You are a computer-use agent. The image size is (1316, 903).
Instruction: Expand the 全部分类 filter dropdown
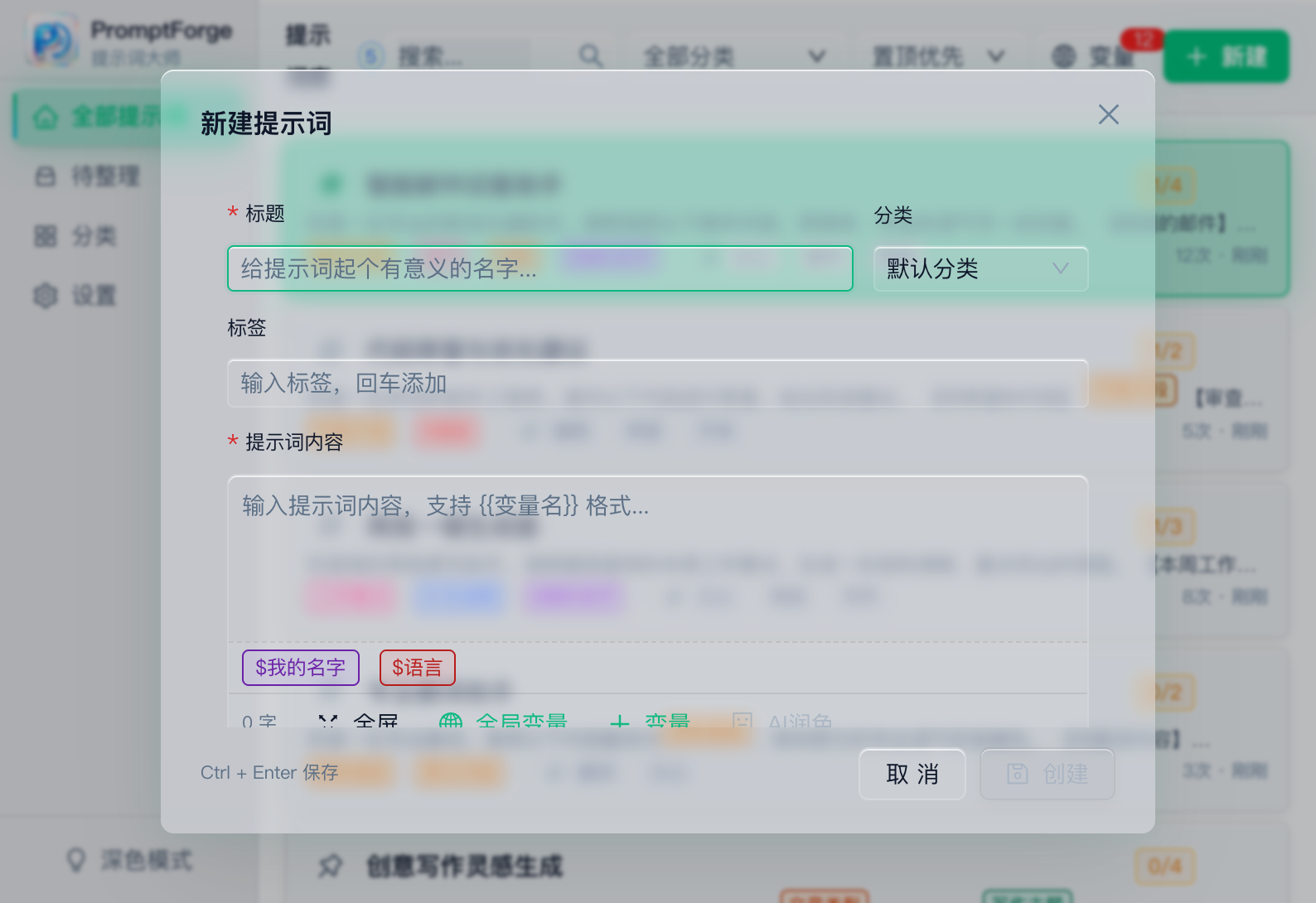pyautogui.click(x=735, y=56)
